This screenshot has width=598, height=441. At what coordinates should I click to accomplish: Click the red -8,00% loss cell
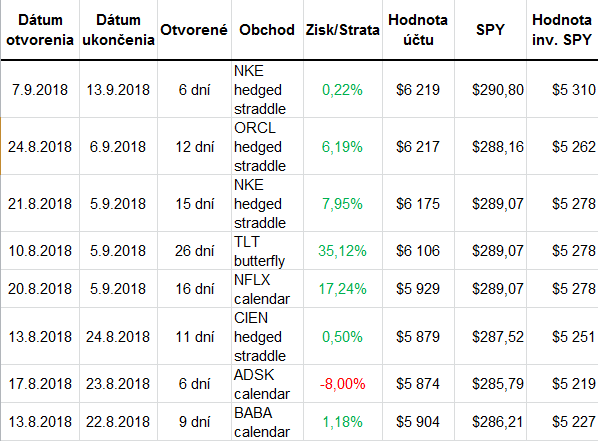tap(342, 384)
